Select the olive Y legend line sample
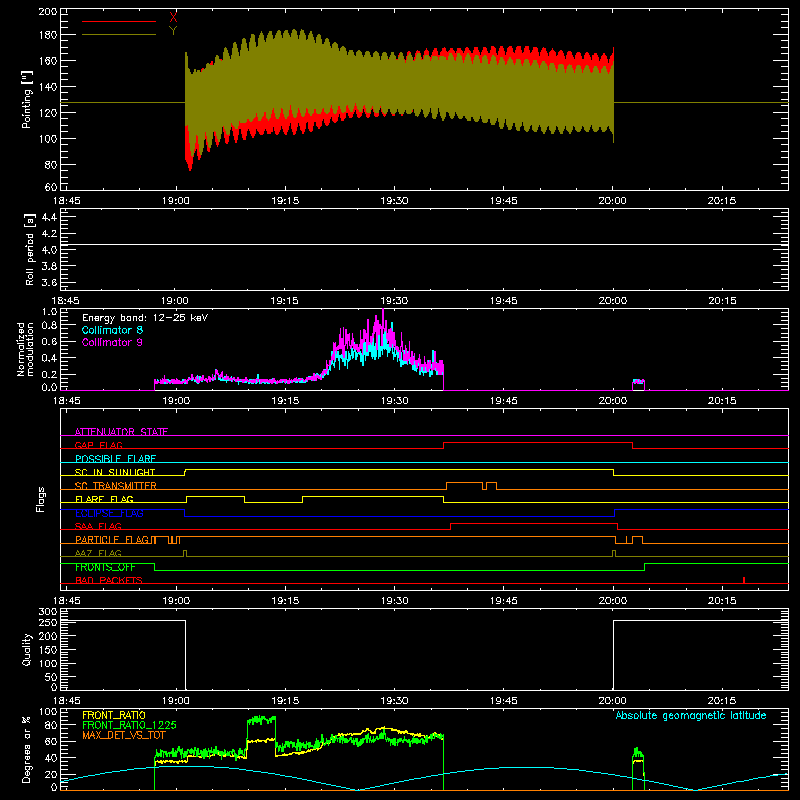 tap(119, 35)
